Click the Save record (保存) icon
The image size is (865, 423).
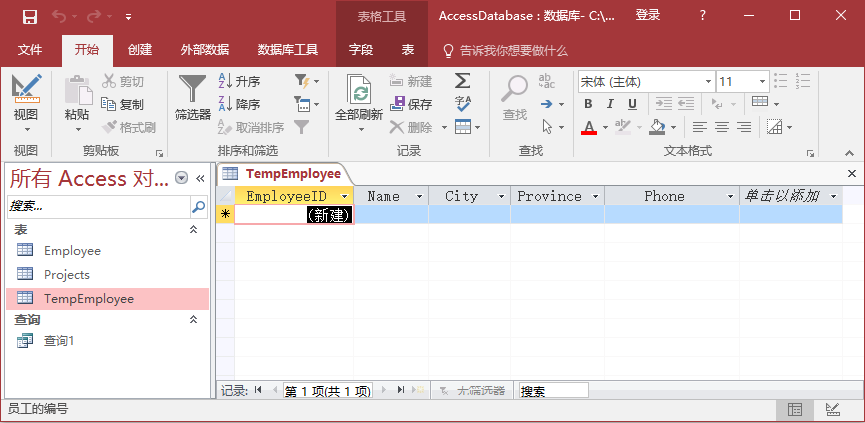(x=398, y=104)
